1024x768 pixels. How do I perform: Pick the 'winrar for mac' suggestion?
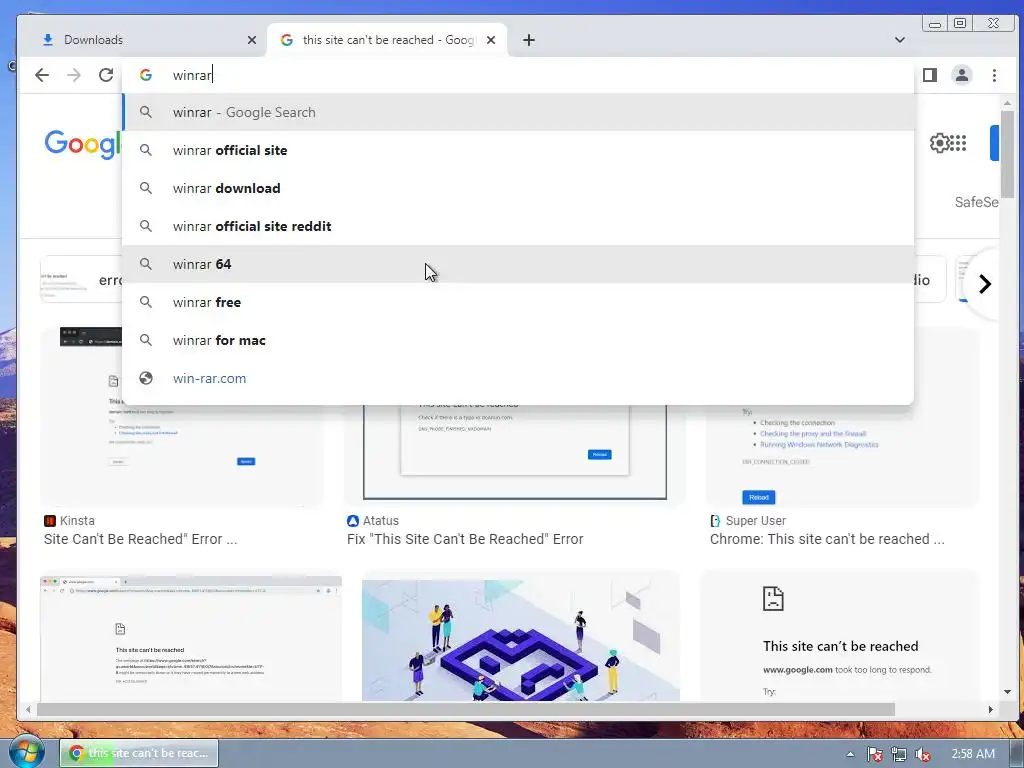tap(518, 340)
